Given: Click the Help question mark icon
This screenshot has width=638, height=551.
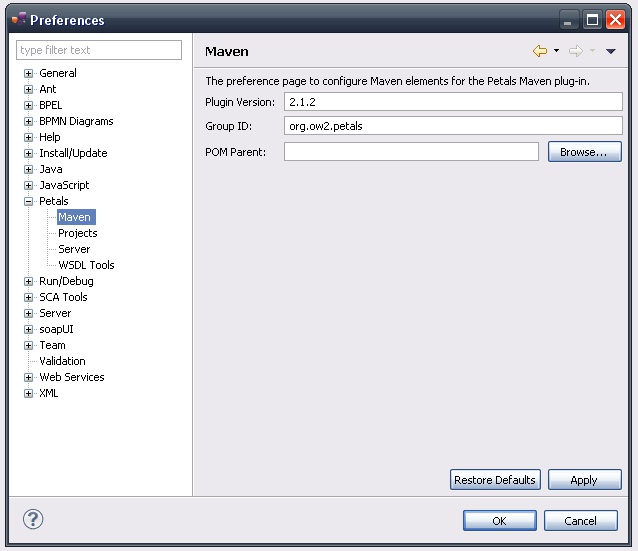Looking at the screenshot, I should click(x=33, y=519).
